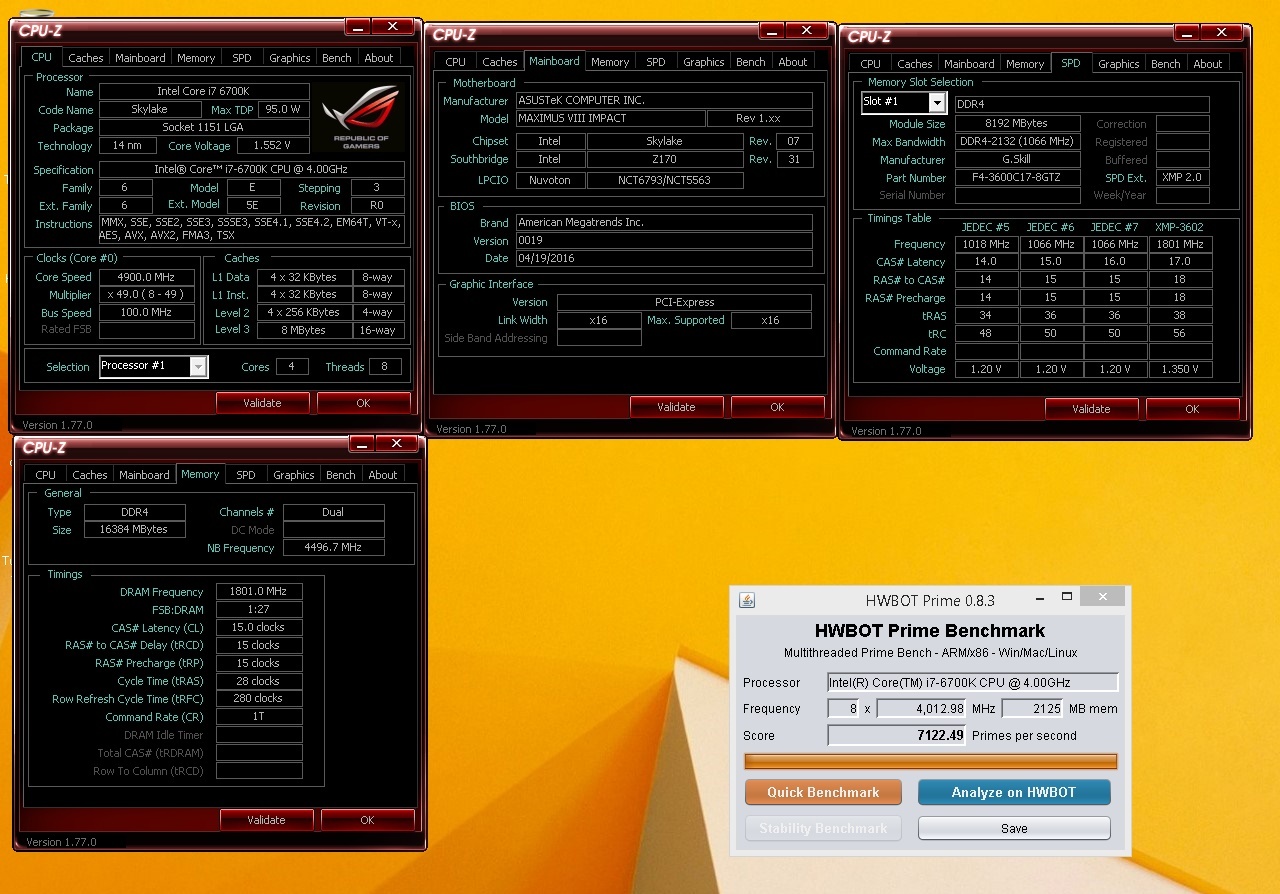The width and height of the screenshot is (1280, 894).
Task: Open the Memory tab in the SPD window
Action: 1025,64
